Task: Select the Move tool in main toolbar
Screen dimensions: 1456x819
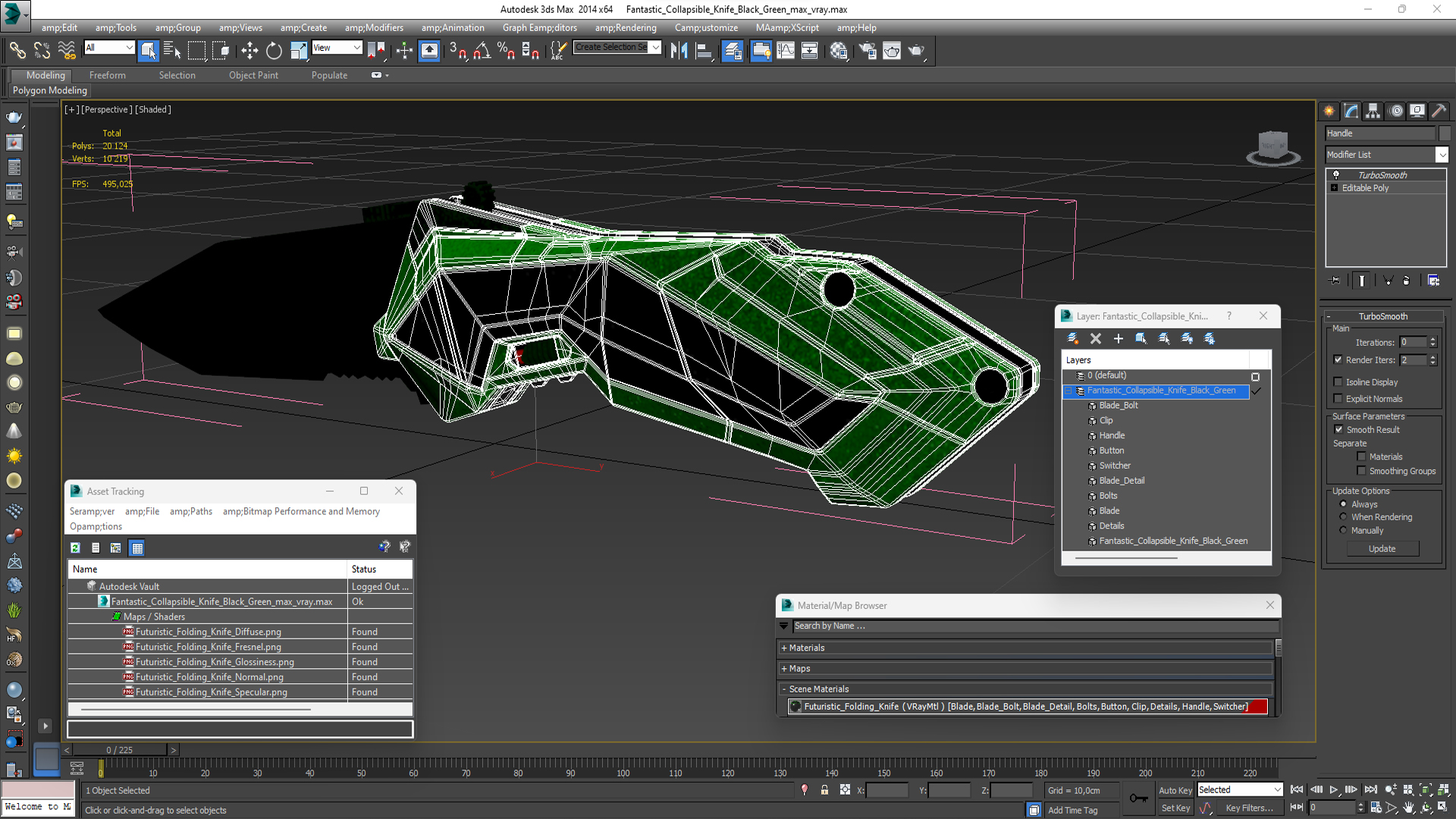Action: pos(249,51)
